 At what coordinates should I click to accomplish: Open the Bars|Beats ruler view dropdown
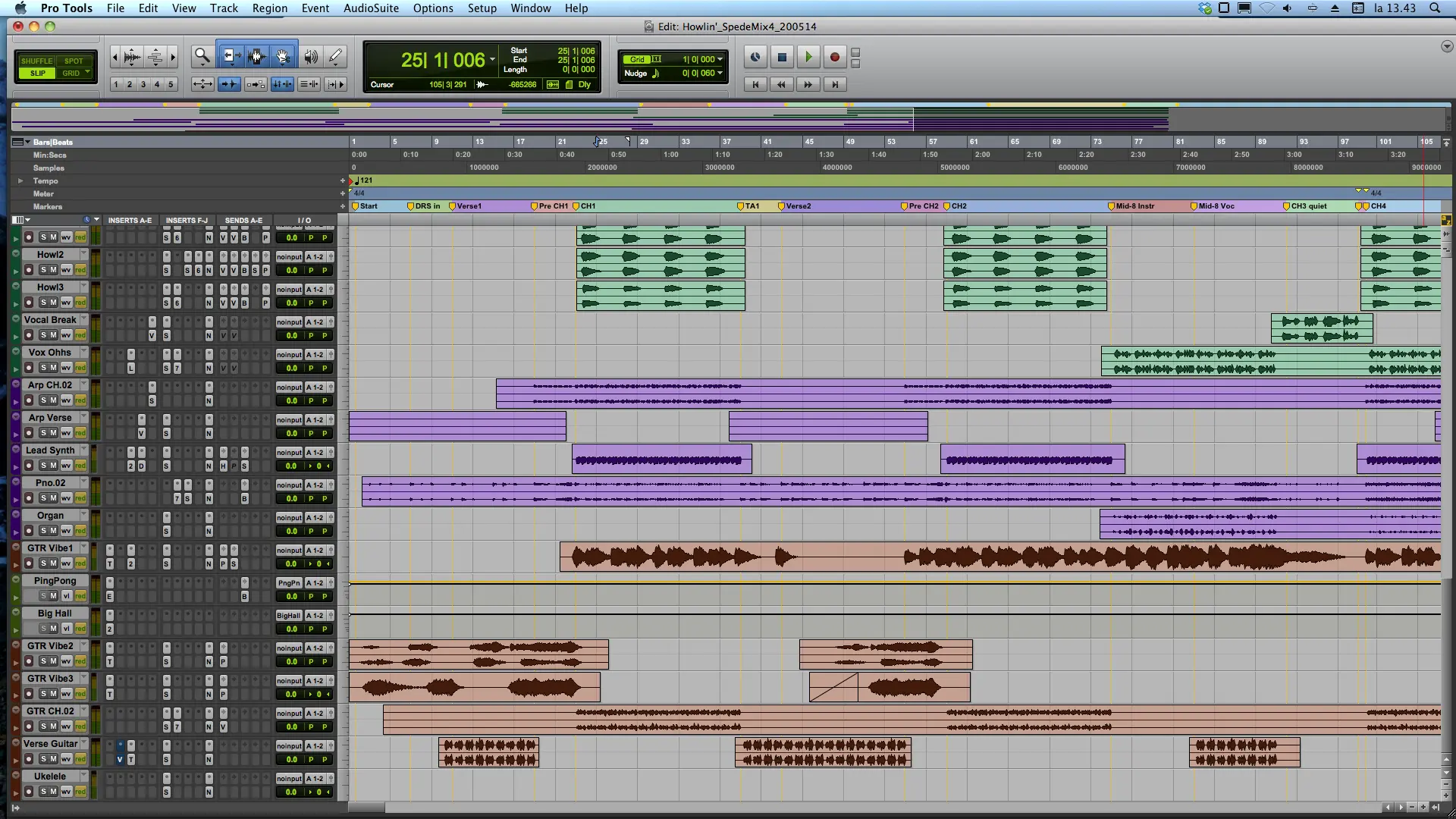point(20,142)
